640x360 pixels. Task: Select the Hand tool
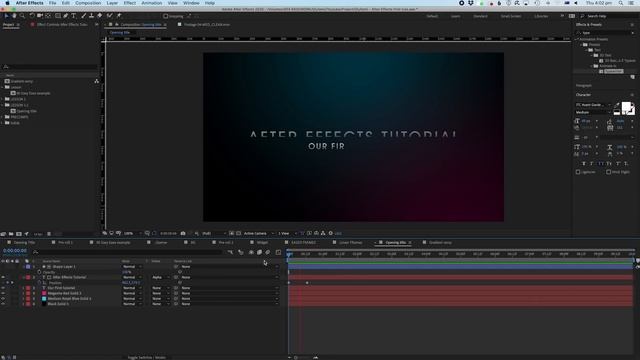point(14,16)
